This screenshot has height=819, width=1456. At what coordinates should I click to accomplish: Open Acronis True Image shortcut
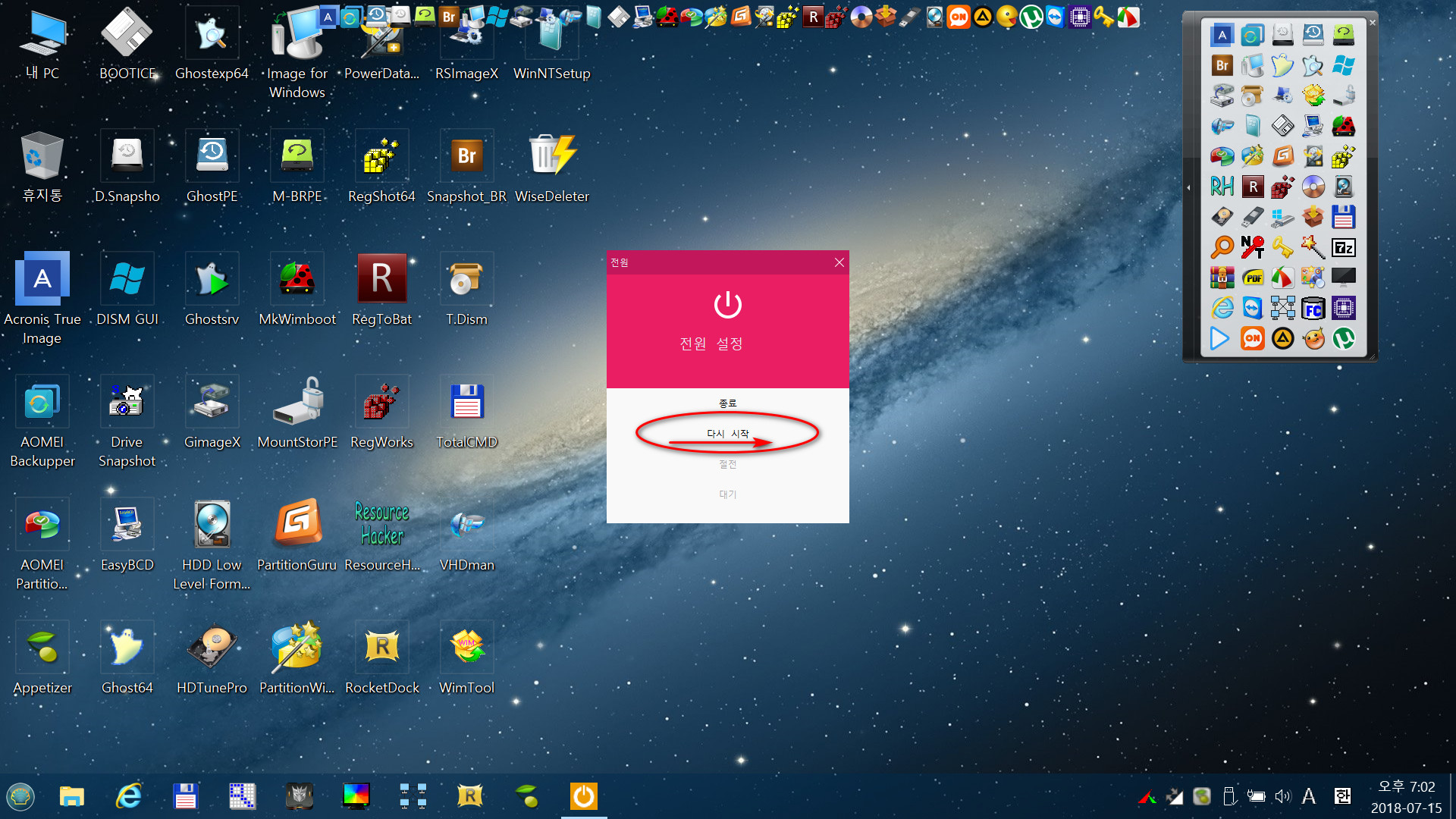pyautogui.click(x=42, y=297)
